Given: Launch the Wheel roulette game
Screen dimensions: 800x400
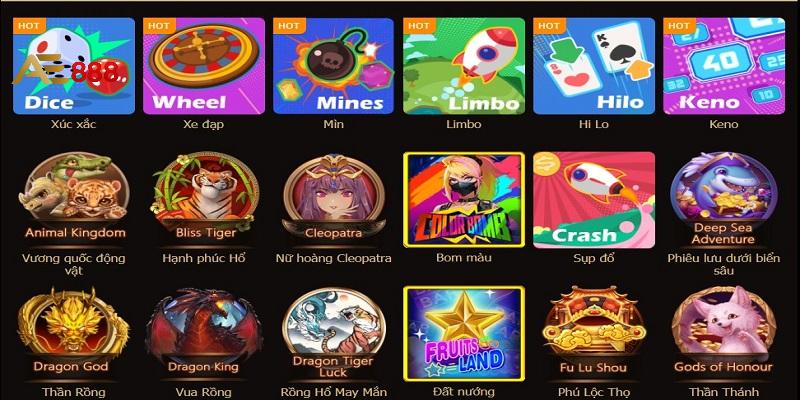Looking at the screenshot, I should [204, 66].
